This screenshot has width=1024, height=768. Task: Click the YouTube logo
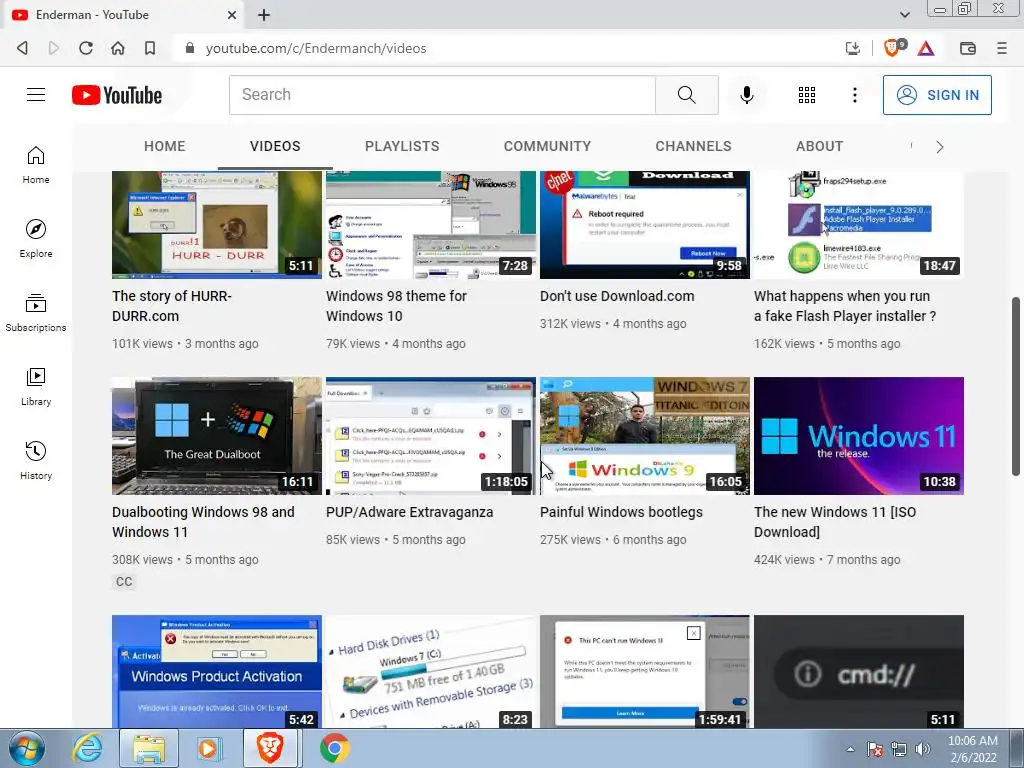[117, 95]
